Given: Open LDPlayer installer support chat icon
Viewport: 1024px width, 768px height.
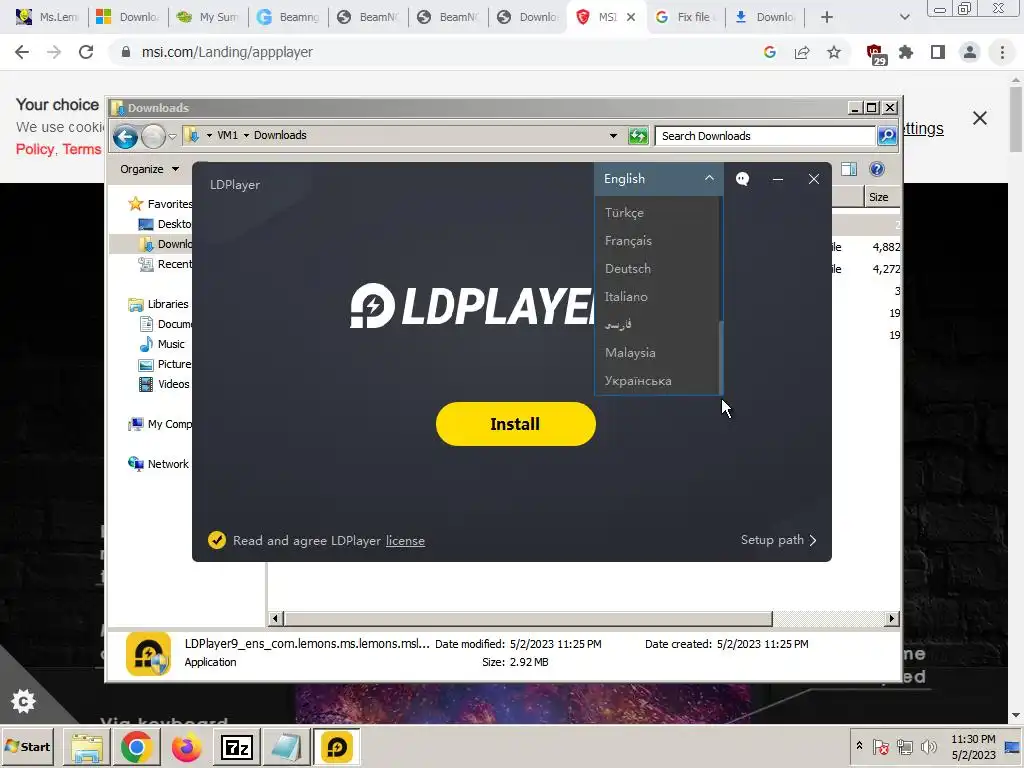Looking at the screenshot, I should point(743,179).
